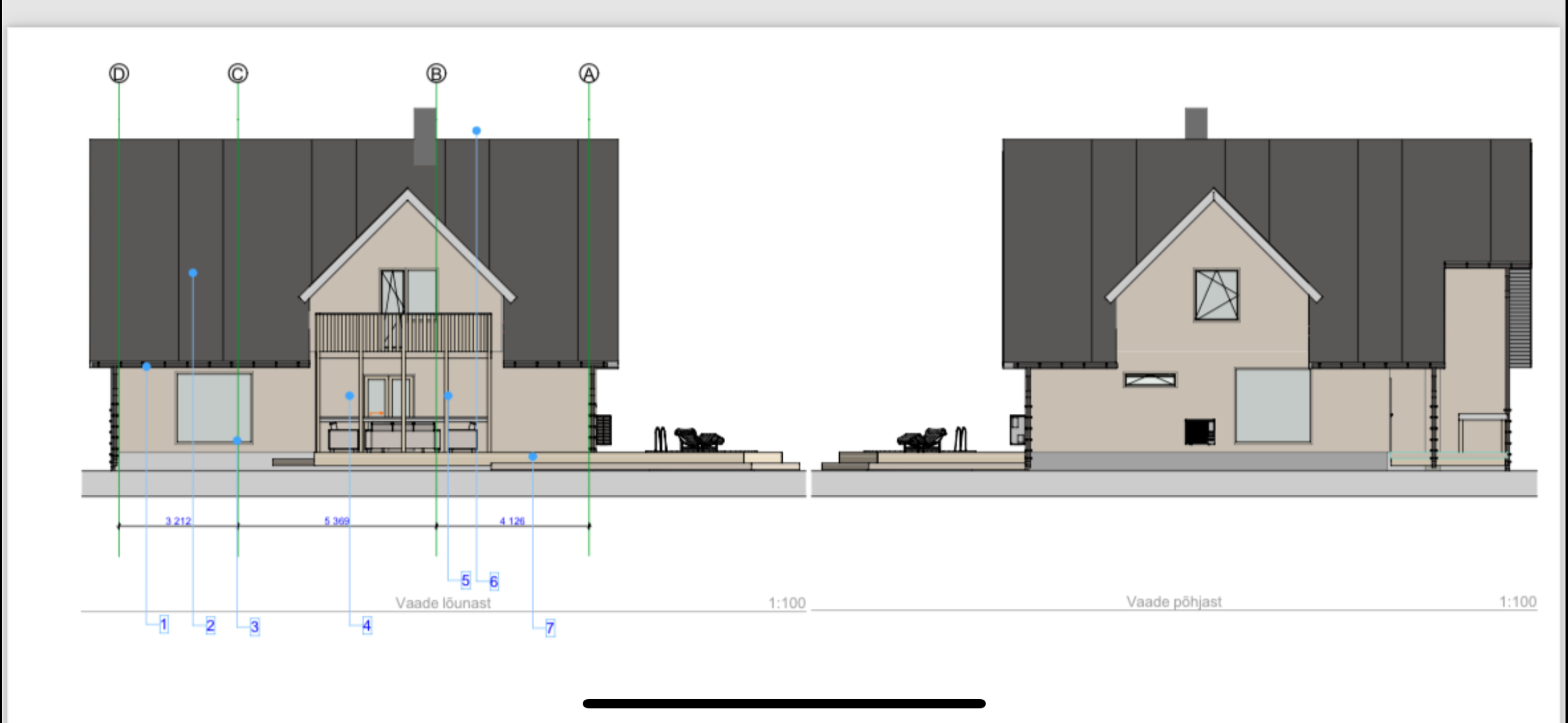1568x723 pixels.
Task: Click 1:100 scale under the south view
Action: coord(787,603)
